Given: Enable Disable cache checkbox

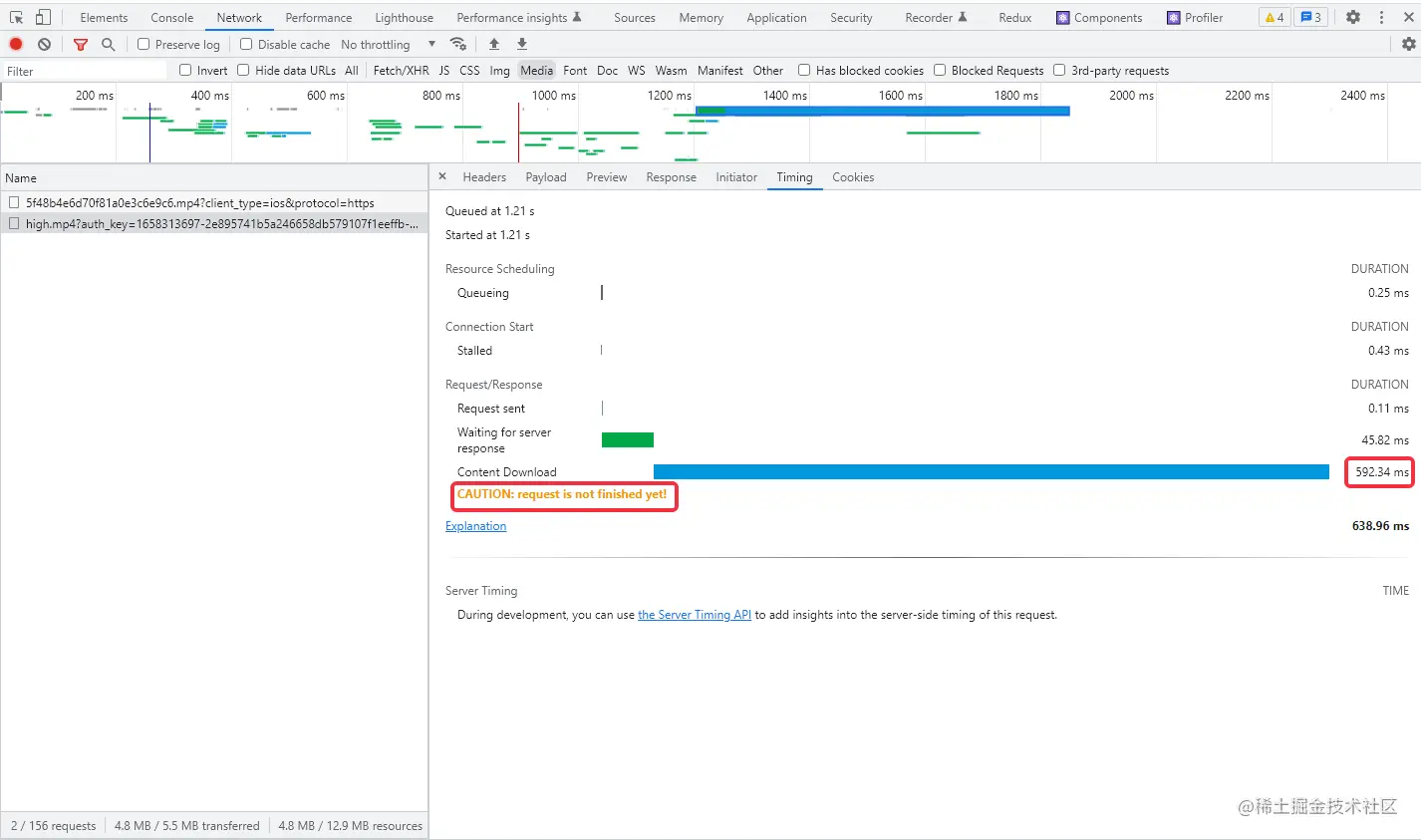Looking at the screenshot, I should (246, 44).
